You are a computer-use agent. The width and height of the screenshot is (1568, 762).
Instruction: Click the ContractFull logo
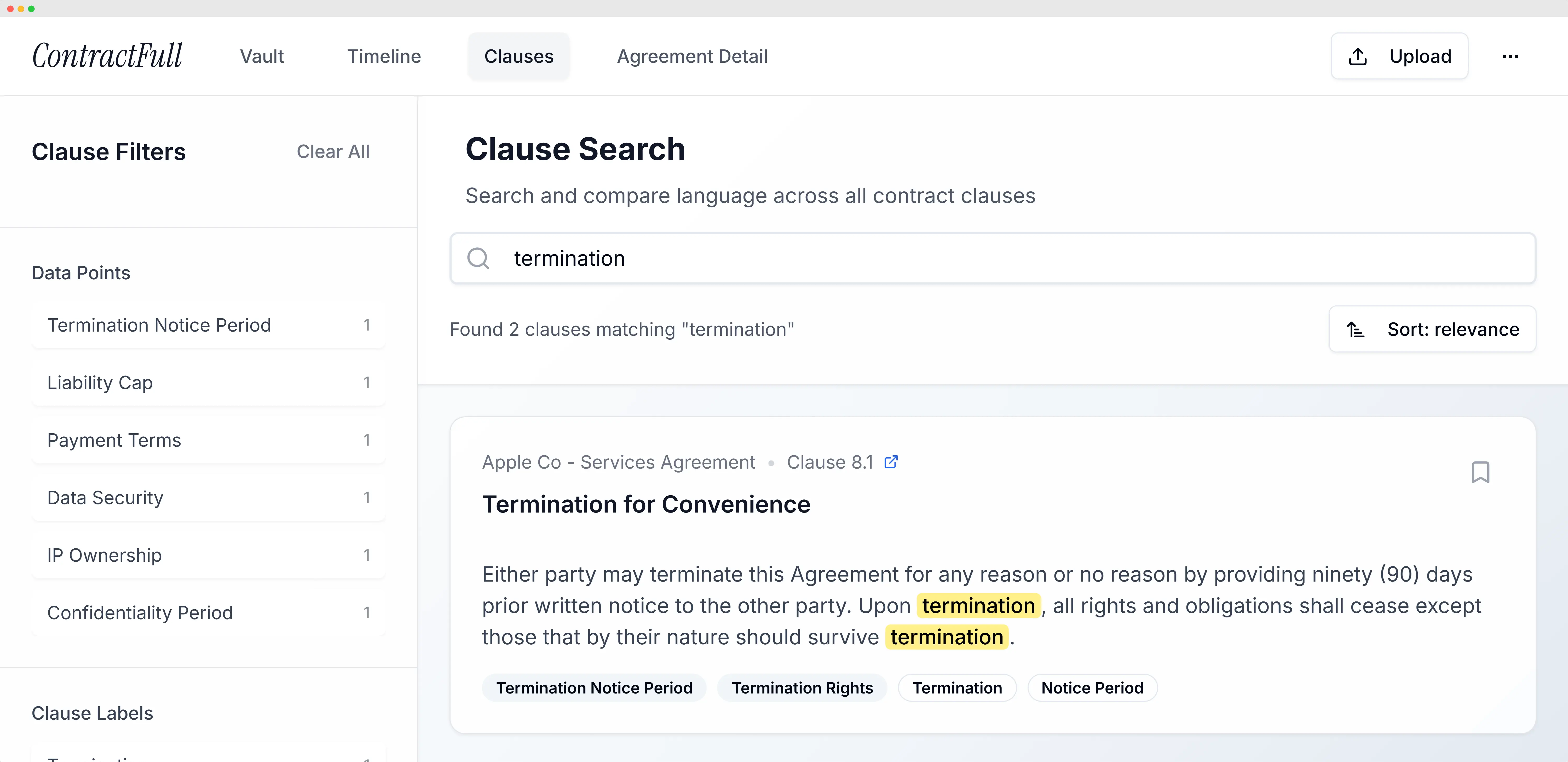pyautogui.click(x=107, y=56)
